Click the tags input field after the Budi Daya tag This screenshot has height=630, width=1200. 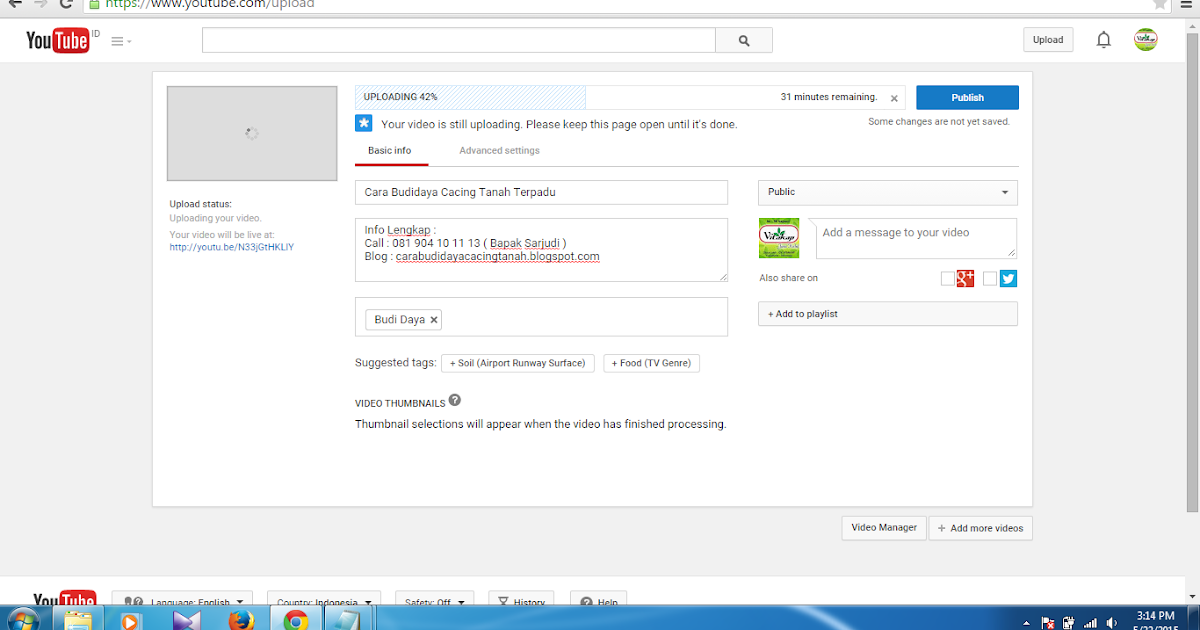[585, 317]
